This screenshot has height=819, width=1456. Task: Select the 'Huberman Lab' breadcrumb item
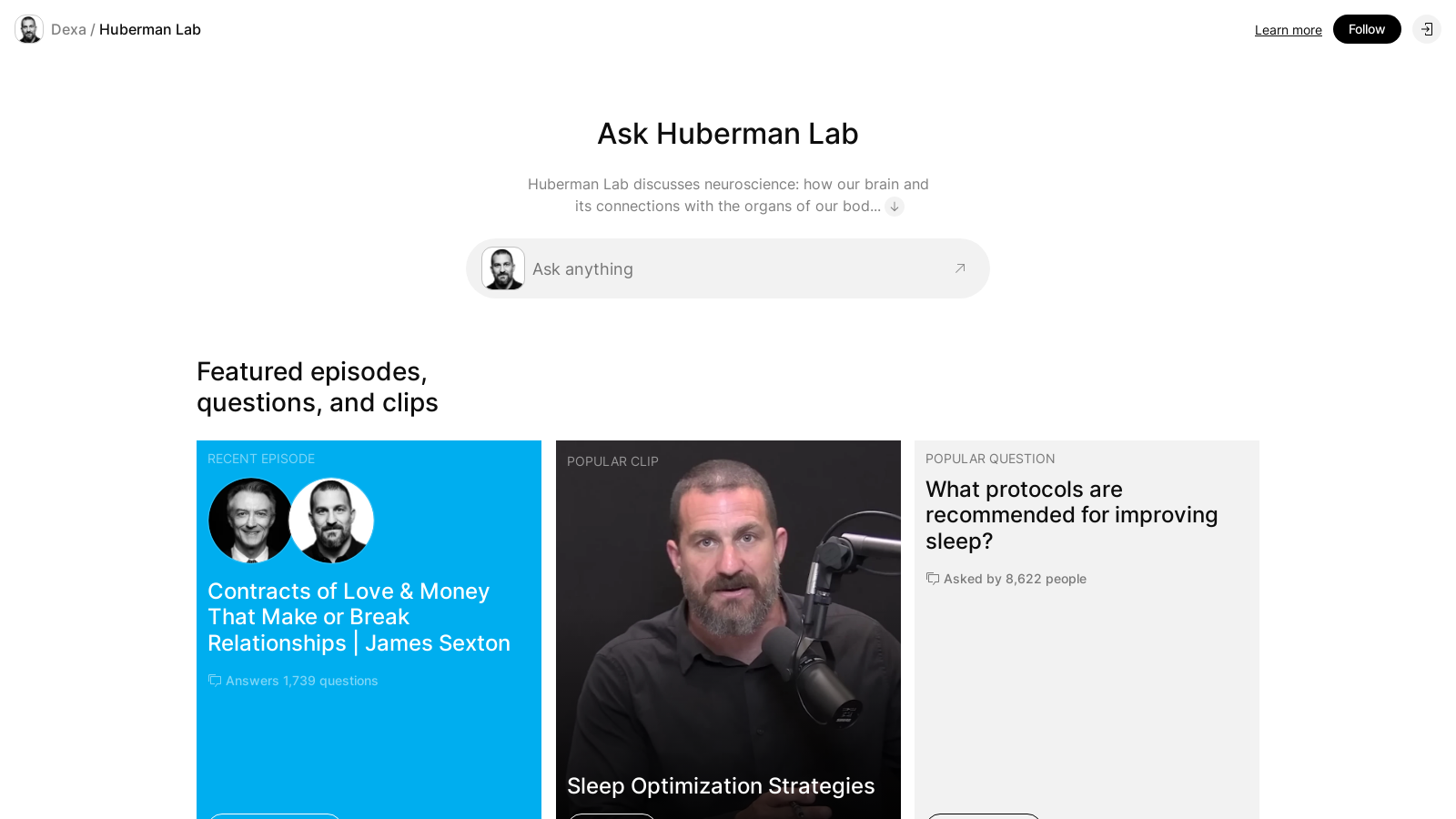coord(150,29)
